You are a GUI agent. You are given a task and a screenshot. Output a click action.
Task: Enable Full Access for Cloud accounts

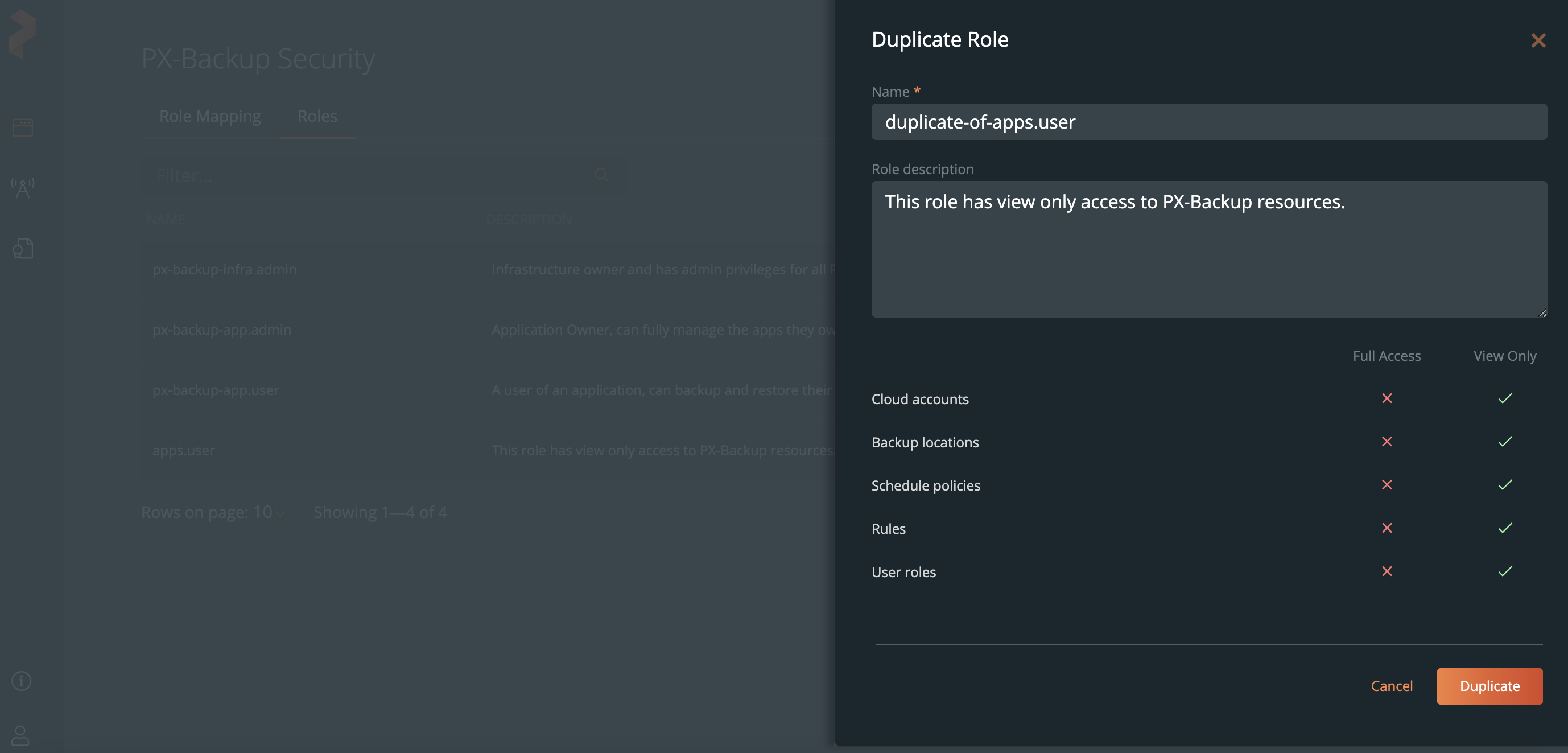pyautogui.click(x=1387, y=398)
